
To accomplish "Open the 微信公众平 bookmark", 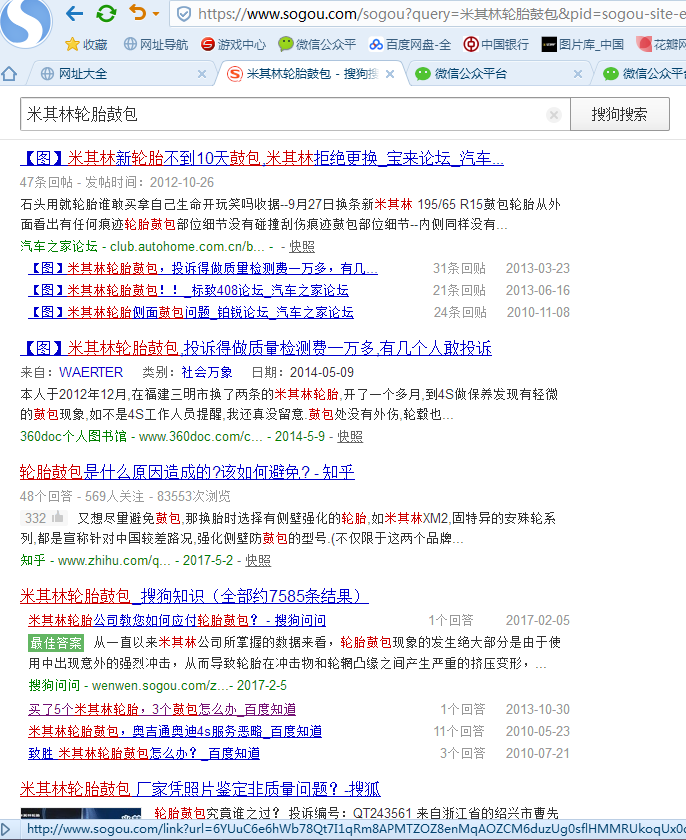I will tap(317, 44).
